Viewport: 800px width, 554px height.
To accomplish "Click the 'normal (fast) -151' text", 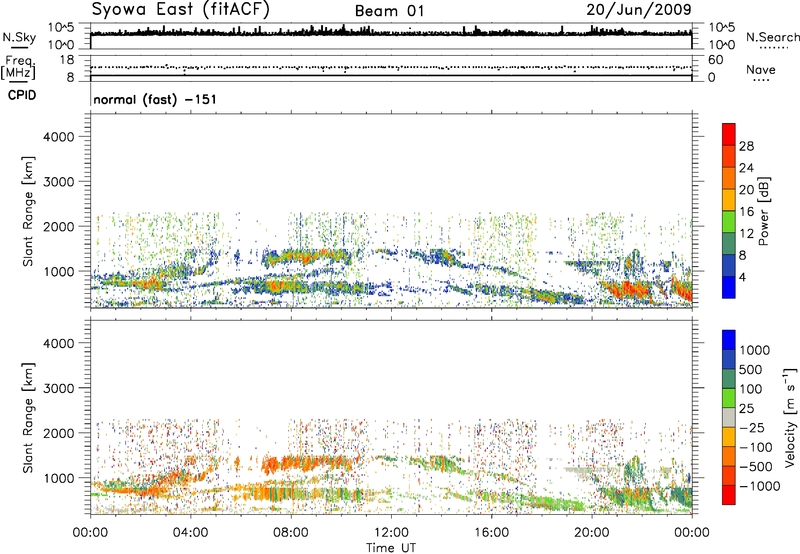I will [x=155, y=99].
